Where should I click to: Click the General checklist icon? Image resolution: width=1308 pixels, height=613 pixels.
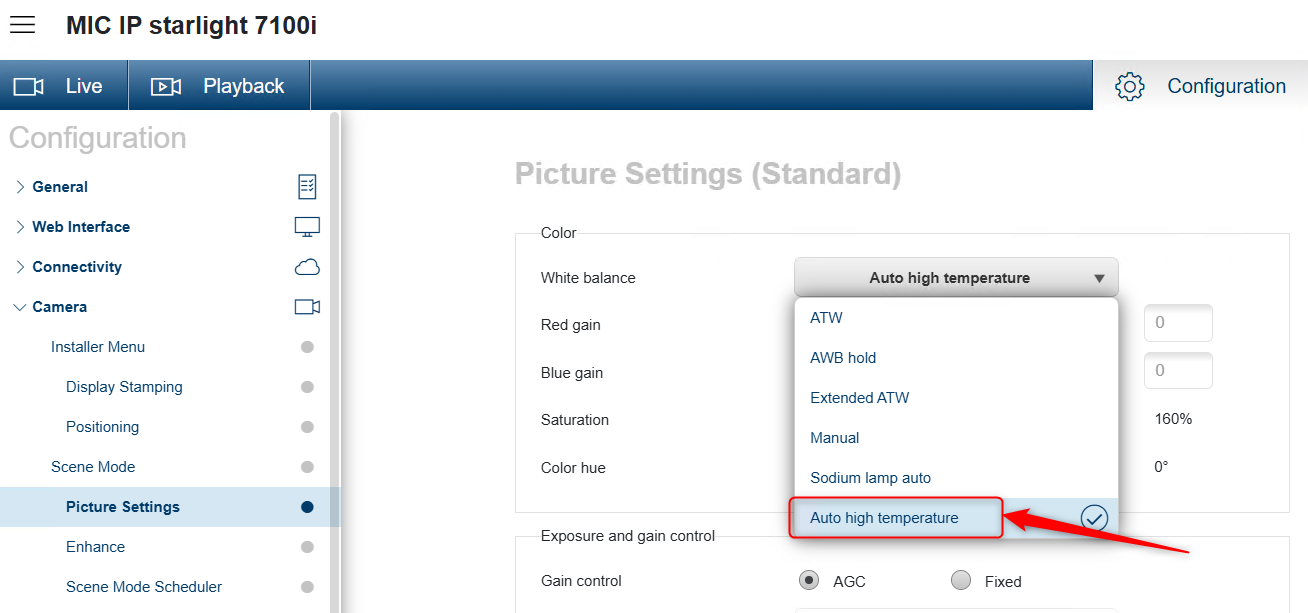307,187
